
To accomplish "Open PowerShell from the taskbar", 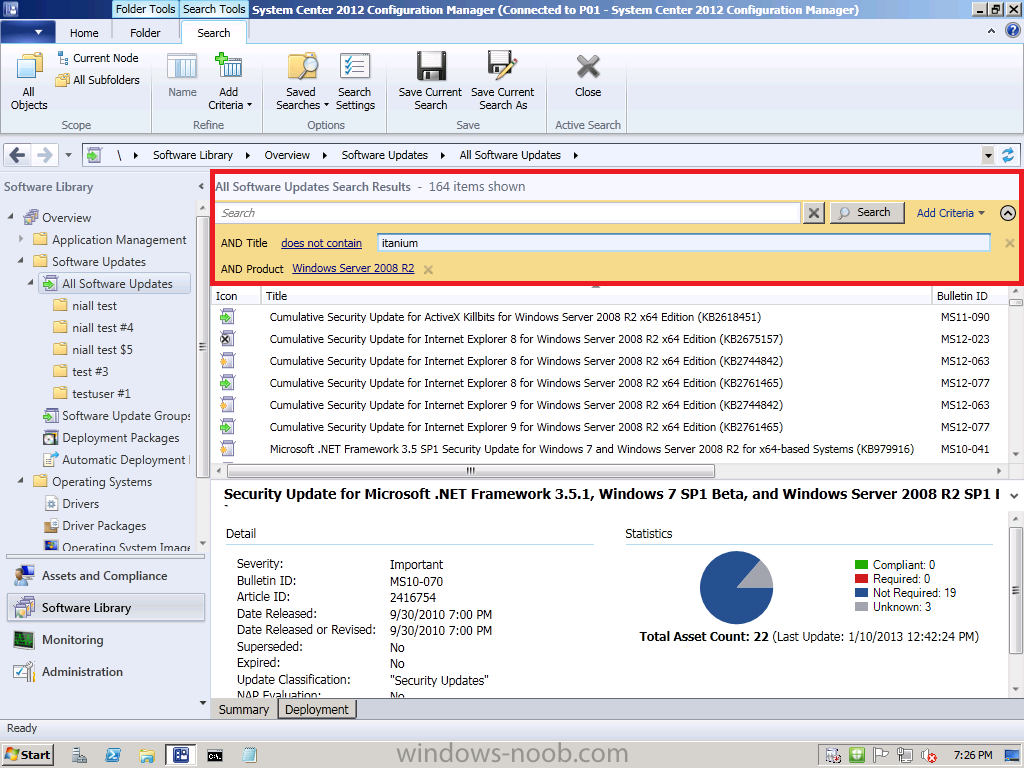I will [x=112, y=756].
